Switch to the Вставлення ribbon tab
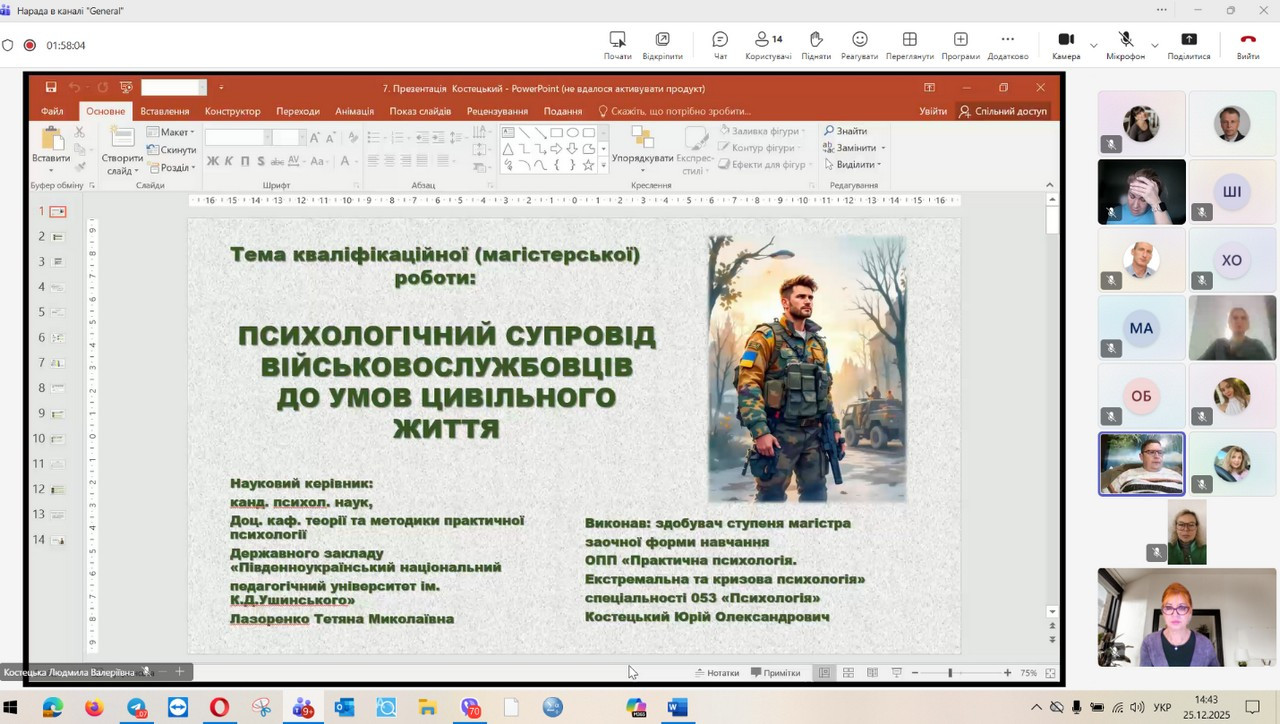Screen dimensions: 1280x724 [165, 111]
